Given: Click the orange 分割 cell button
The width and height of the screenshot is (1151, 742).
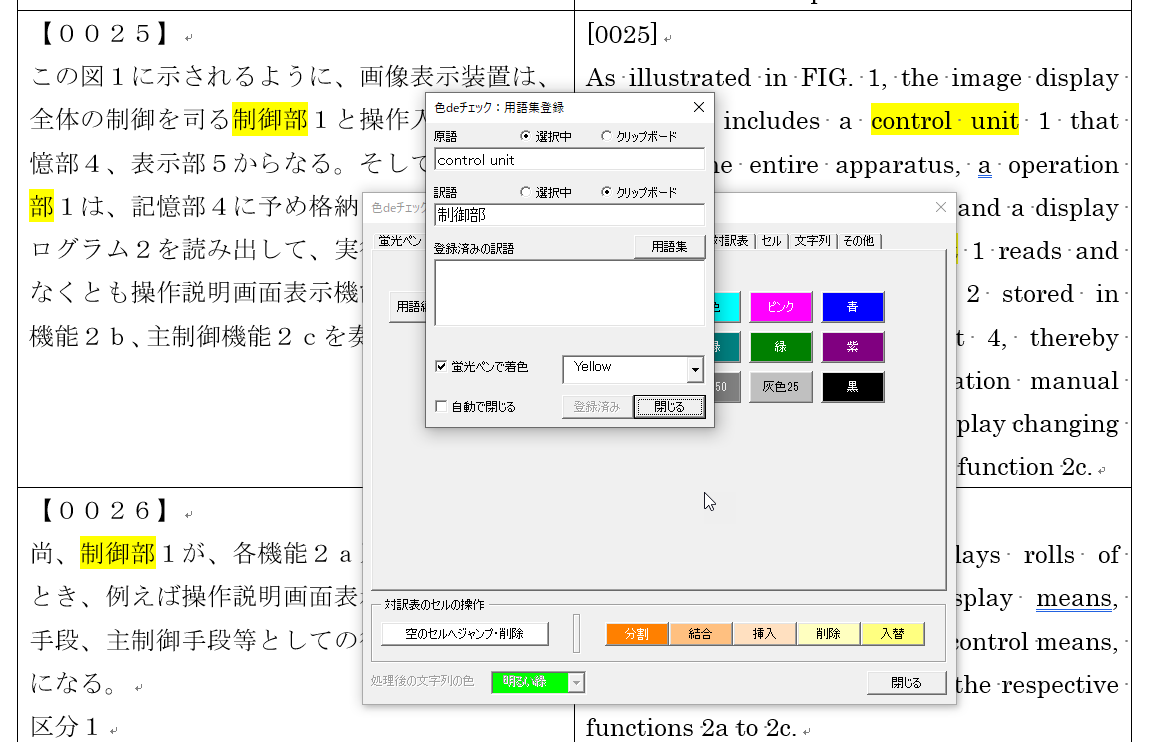Looking at the screenshot, I should coord(637,634).
